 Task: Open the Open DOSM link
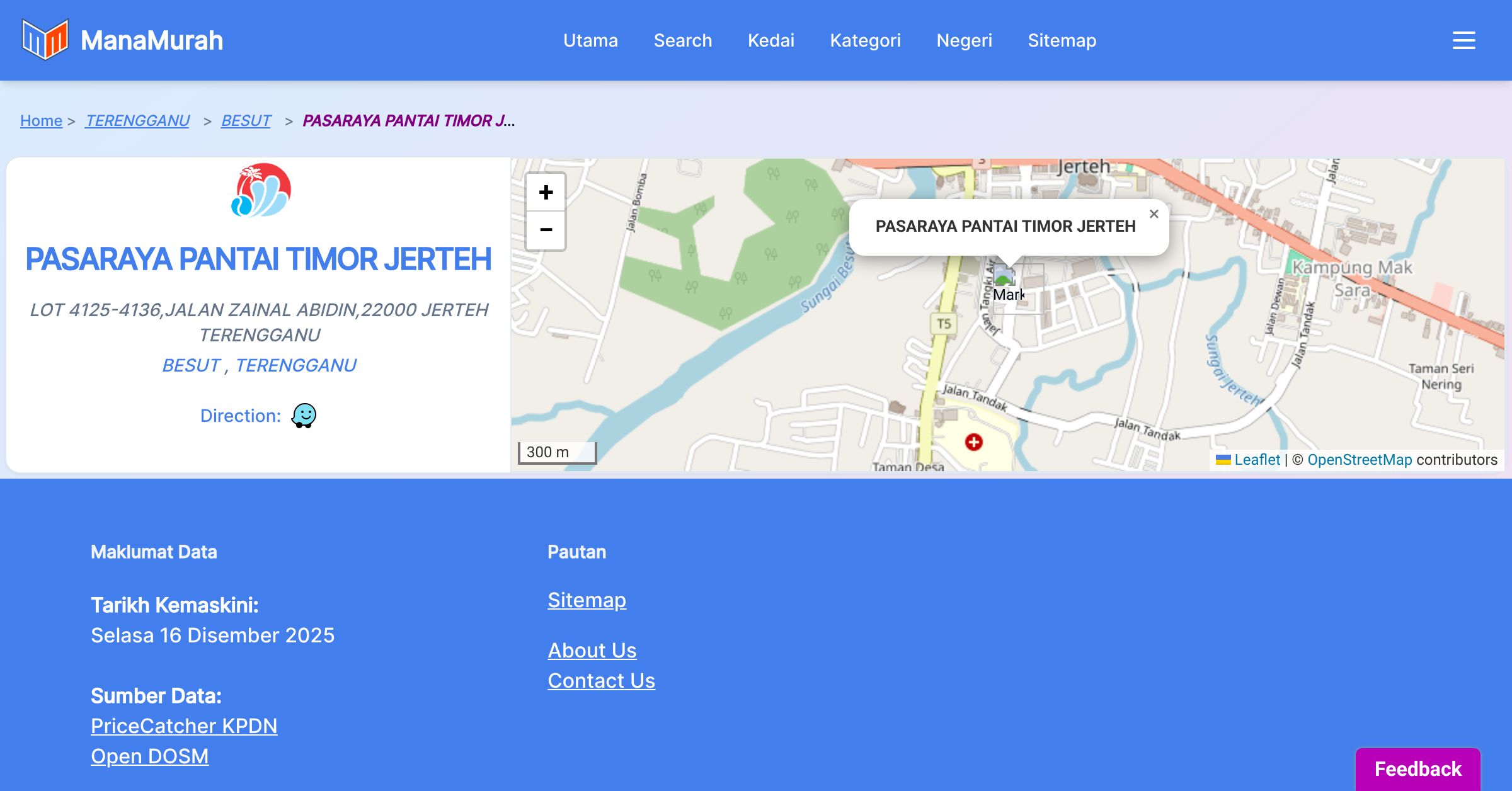[x=149, y=756]
